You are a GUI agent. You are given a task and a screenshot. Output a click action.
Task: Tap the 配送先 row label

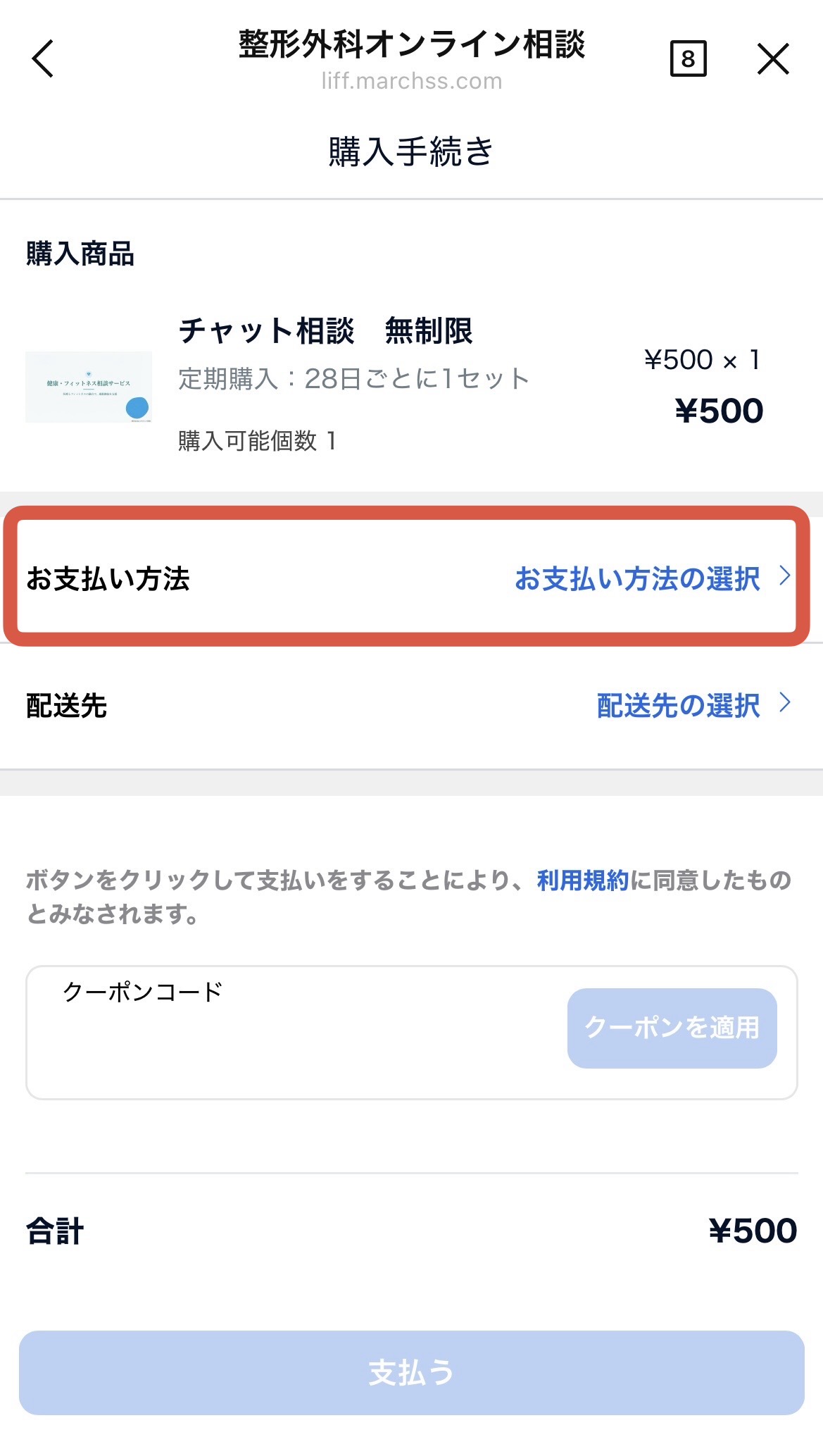pos(66,706)
